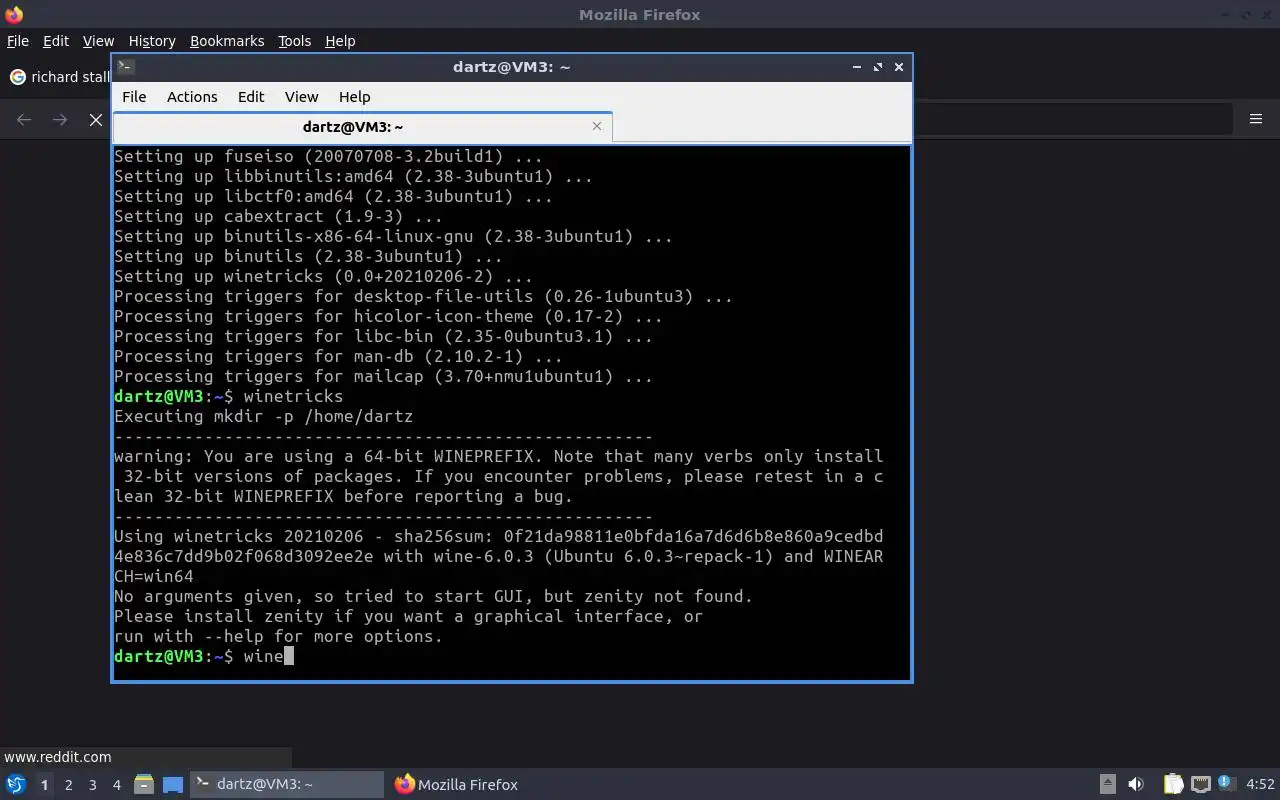This screenshot has width=1280, height=800.
Task: Open the network connection tray icon
Action: (1201, 785)
